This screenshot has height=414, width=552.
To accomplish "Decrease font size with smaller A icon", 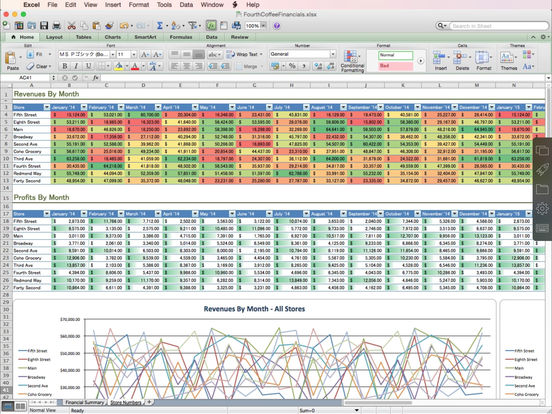I will point(157,54).
